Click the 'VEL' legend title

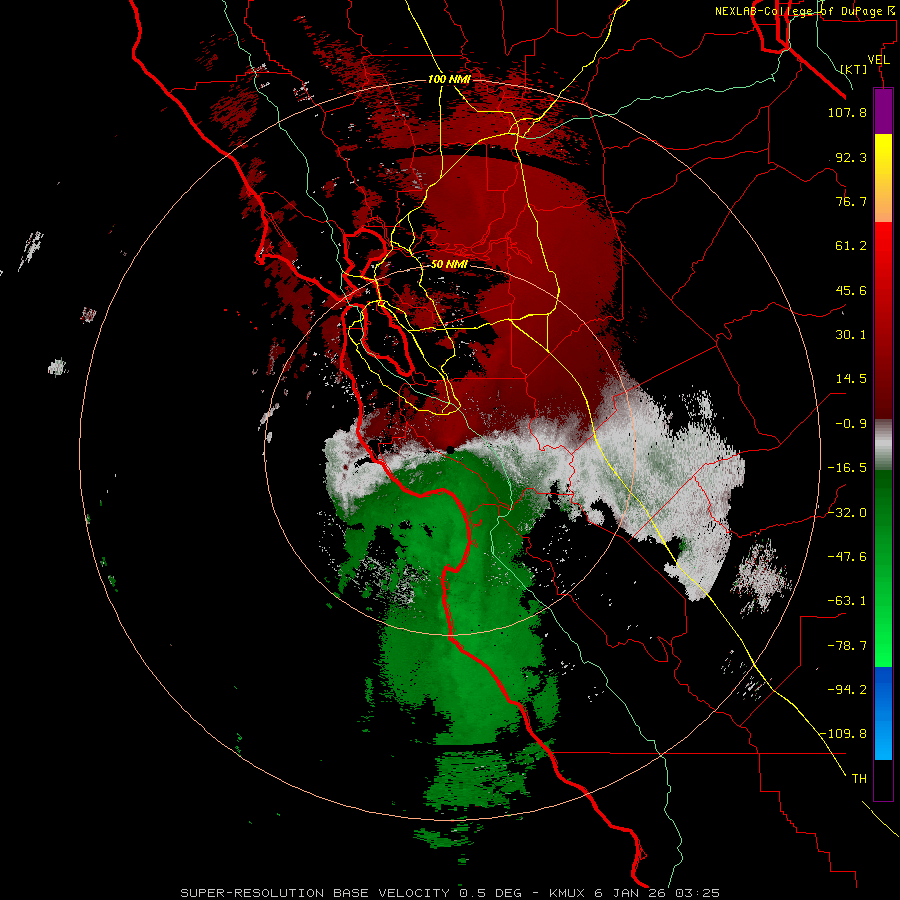pyautogui.click(x=878, y=59)
